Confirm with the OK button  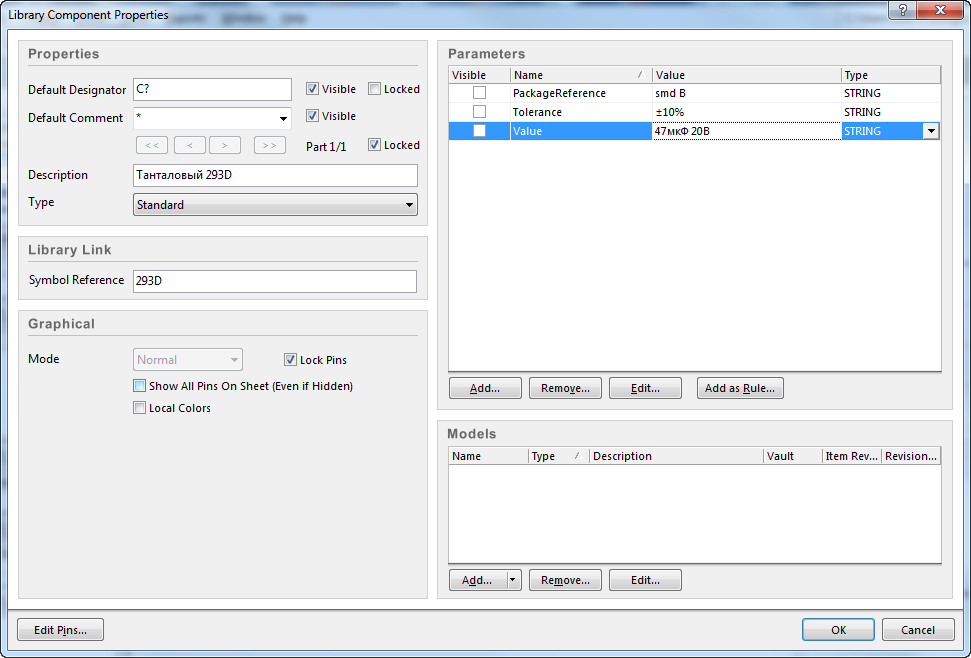coord(838,630)
